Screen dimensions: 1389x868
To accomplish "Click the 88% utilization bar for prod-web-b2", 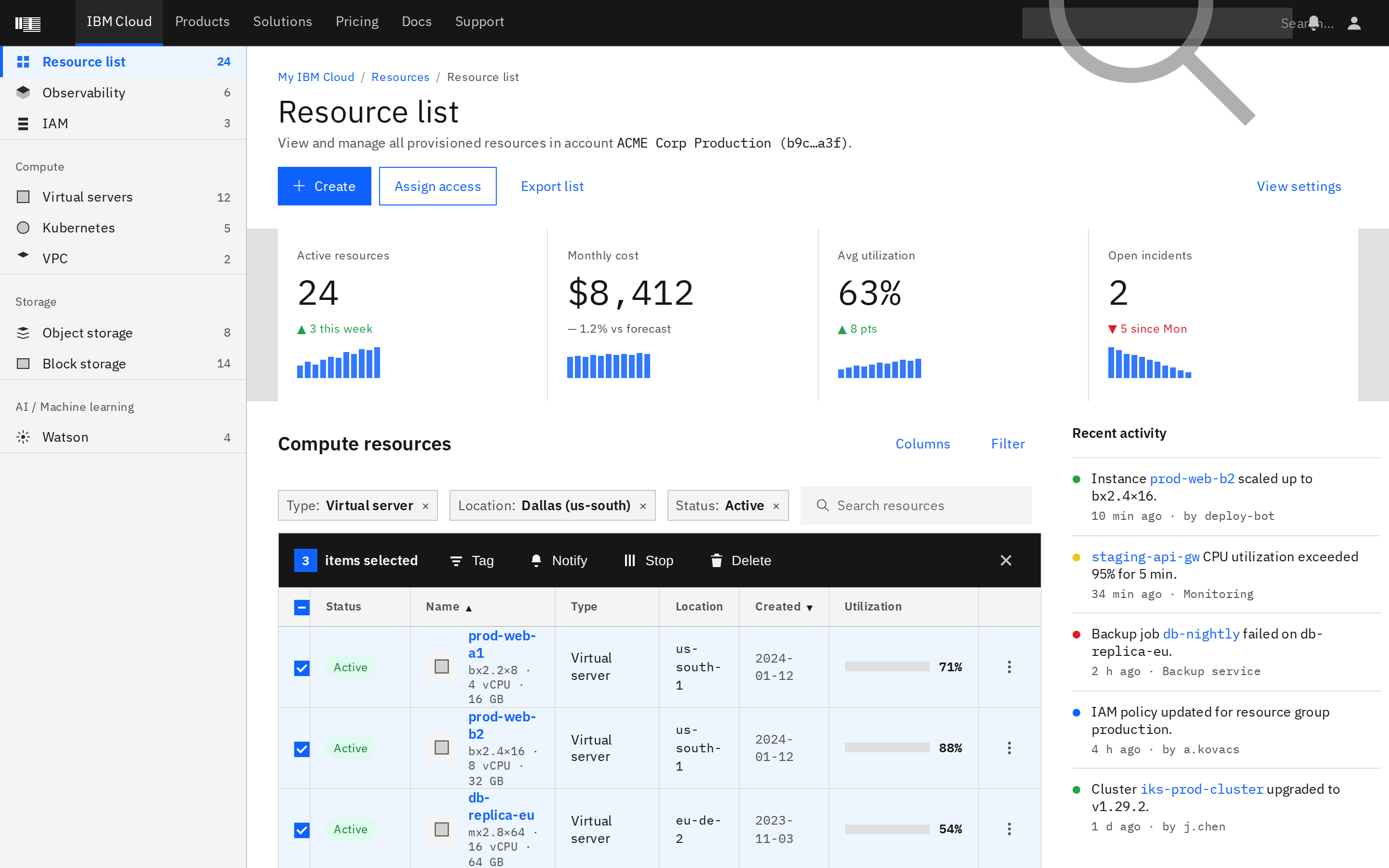I will click(887, 747).
